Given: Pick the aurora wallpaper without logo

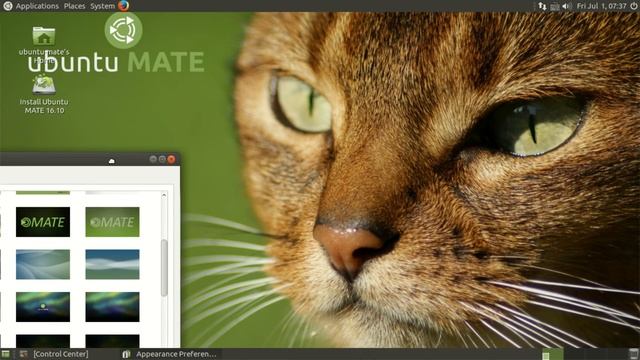Looking at the screenshot, I should [112, 307].
